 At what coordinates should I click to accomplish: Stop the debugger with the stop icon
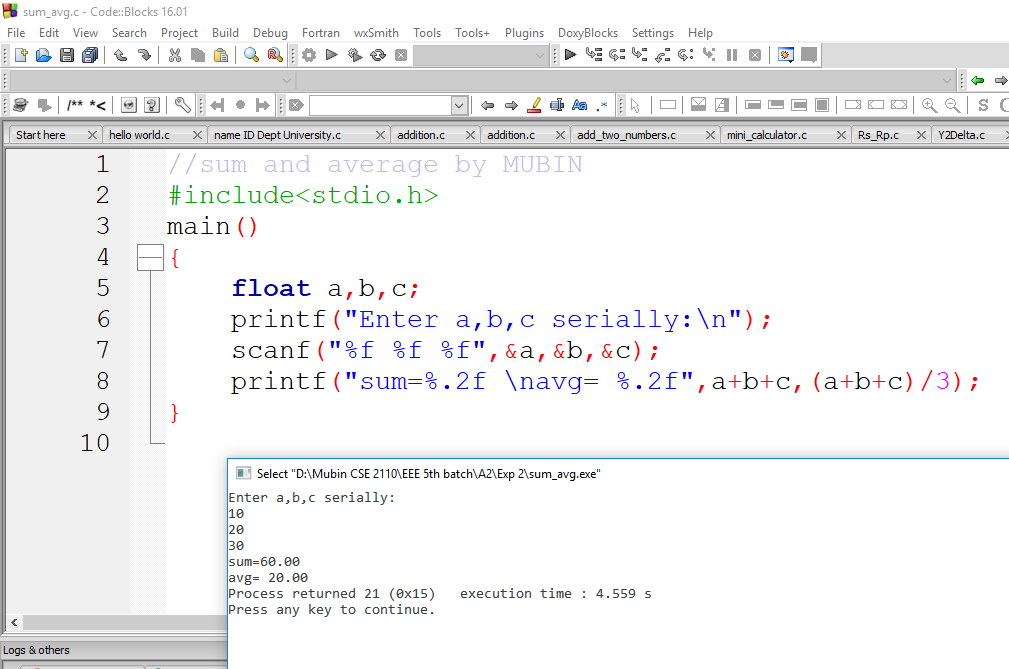tap(754, 55)
